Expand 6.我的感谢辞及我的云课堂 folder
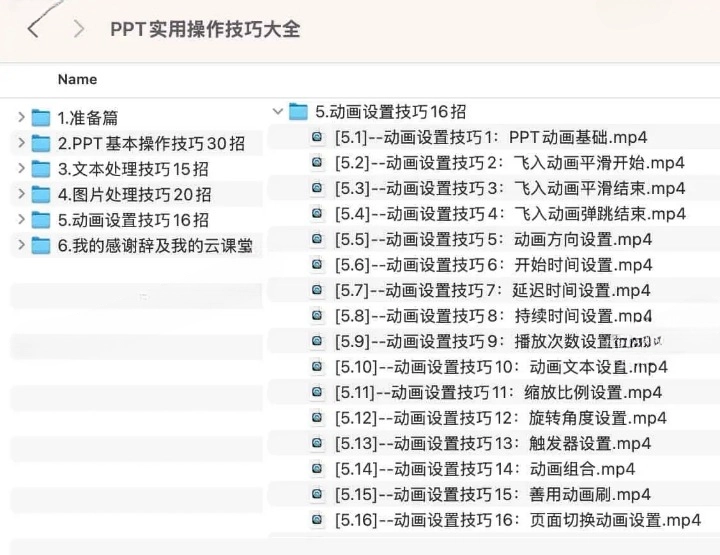Image resolution: width=720 pixels, height=555 pixels. coord(21,246)
